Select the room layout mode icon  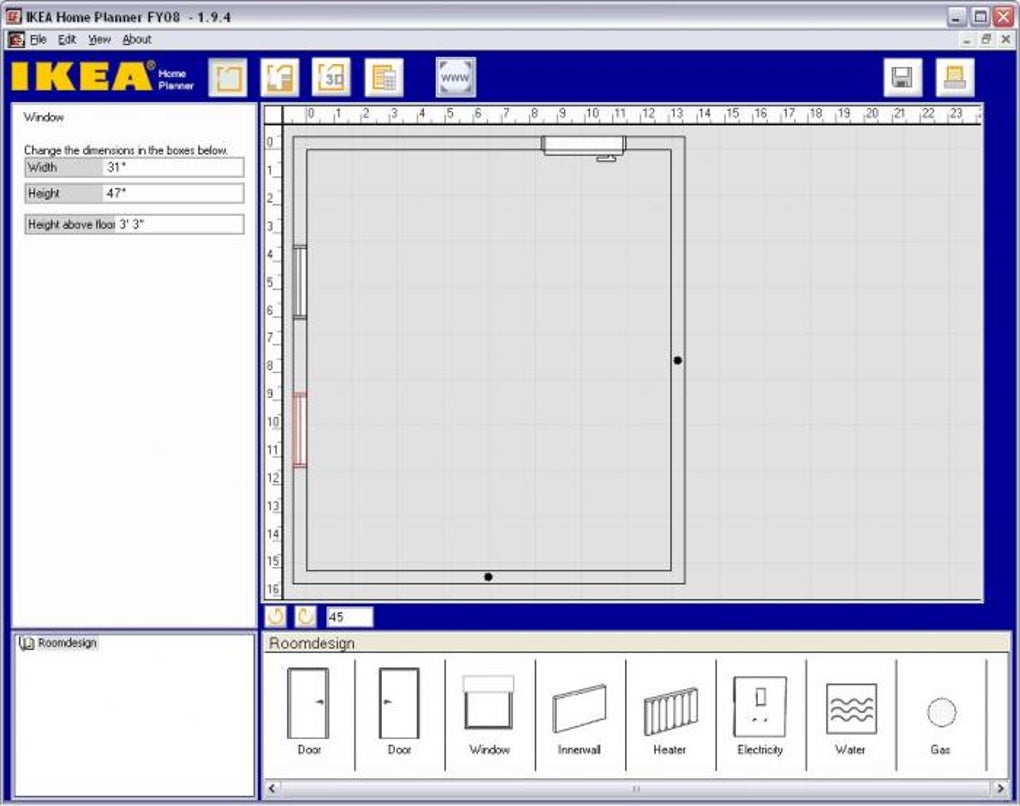(x=228, y=77)
